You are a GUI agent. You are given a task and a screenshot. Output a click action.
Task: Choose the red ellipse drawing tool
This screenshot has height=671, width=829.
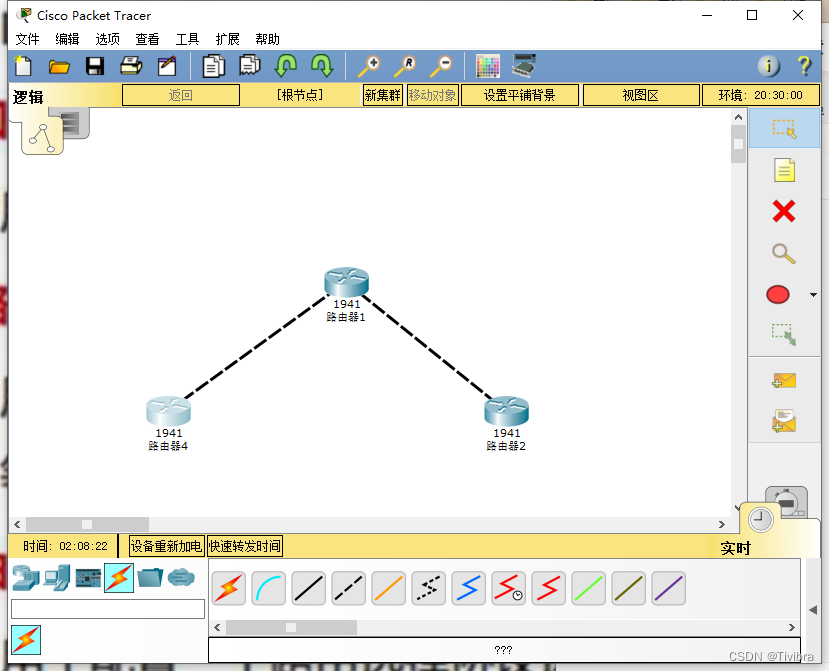pyautogui.click(x=778, y=295)
